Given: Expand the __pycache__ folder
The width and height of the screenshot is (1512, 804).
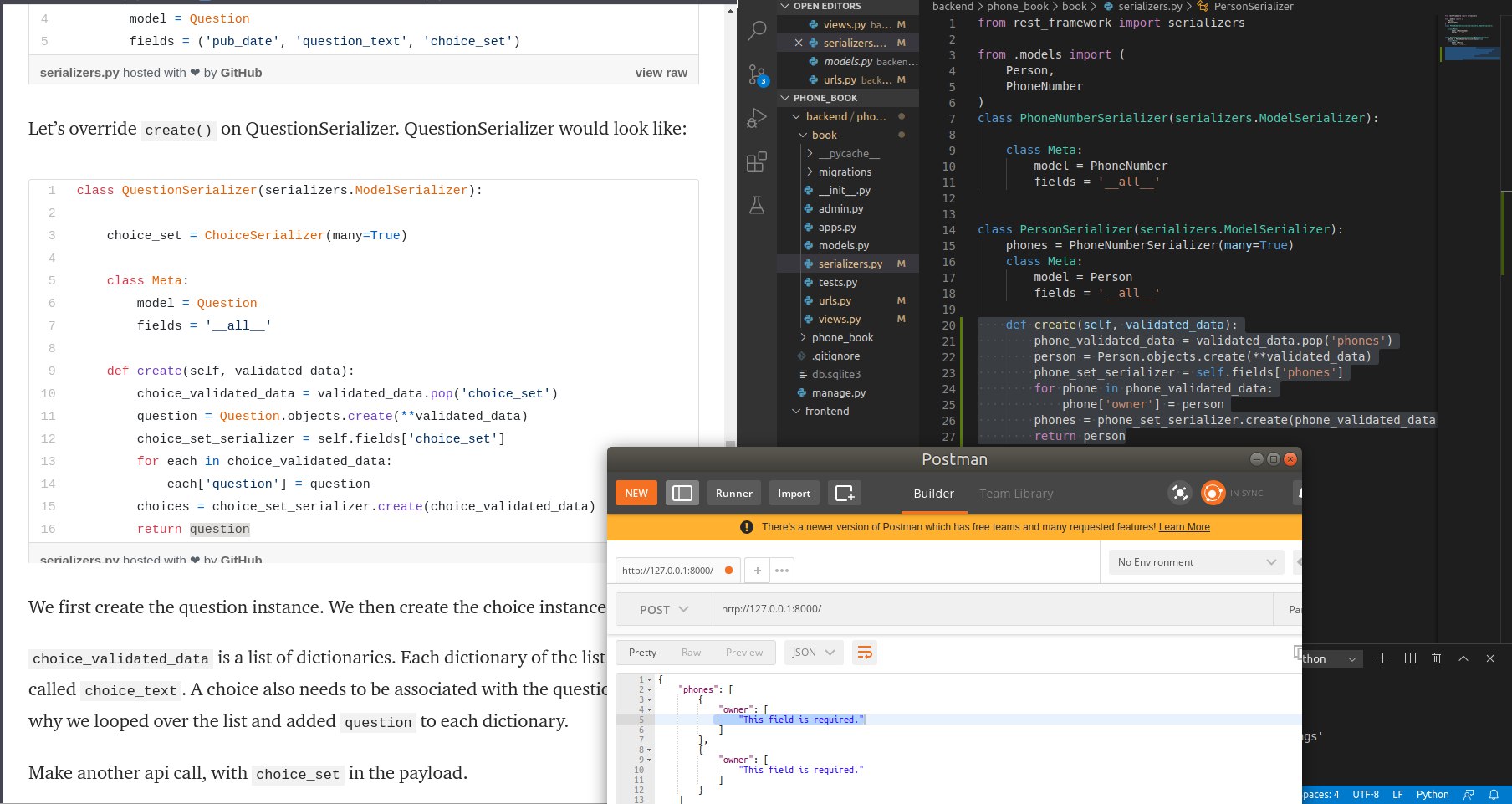Looking at the screenshot, I should [848, 153].
